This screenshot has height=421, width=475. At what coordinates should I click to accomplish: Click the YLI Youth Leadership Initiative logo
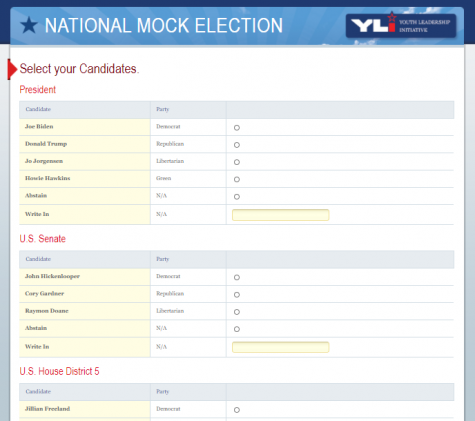[x=401, y=26]
